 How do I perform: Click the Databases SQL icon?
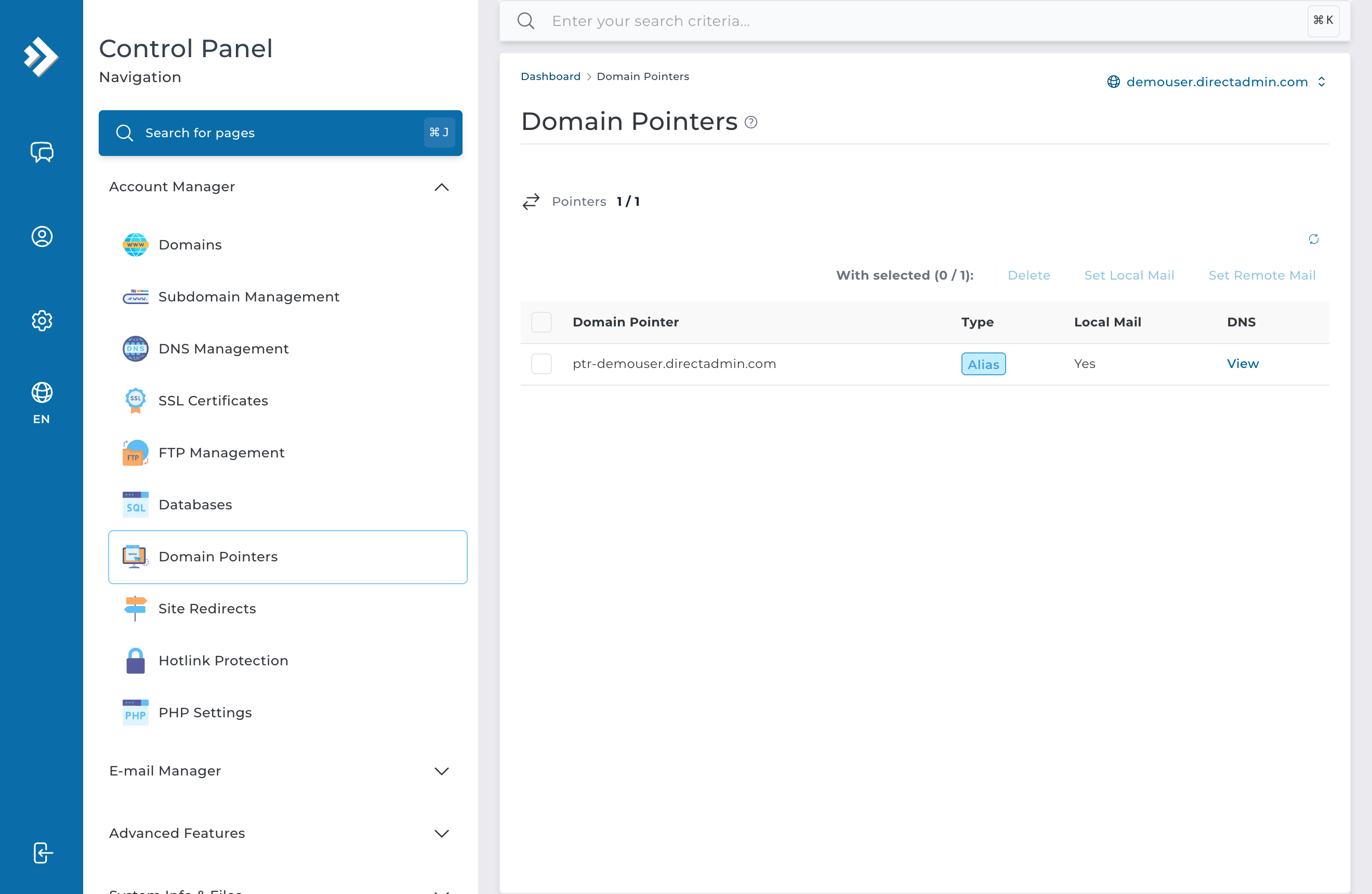[x=136, y=504]
